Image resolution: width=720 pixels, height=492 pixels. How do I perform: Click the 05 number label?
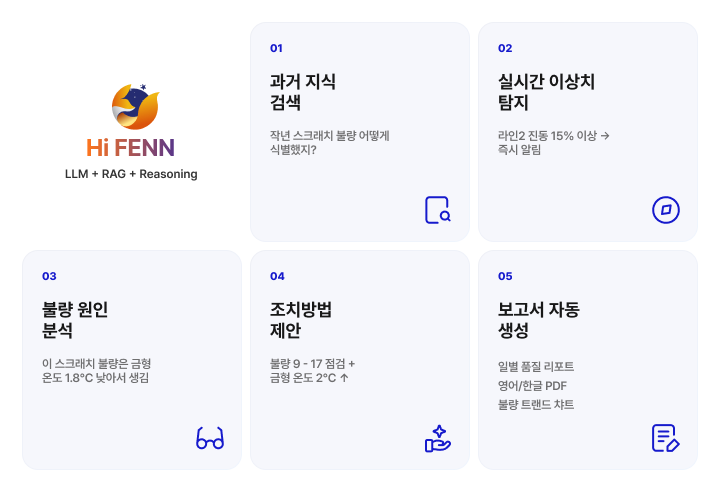pyautogui.click(x=505, y=276)
